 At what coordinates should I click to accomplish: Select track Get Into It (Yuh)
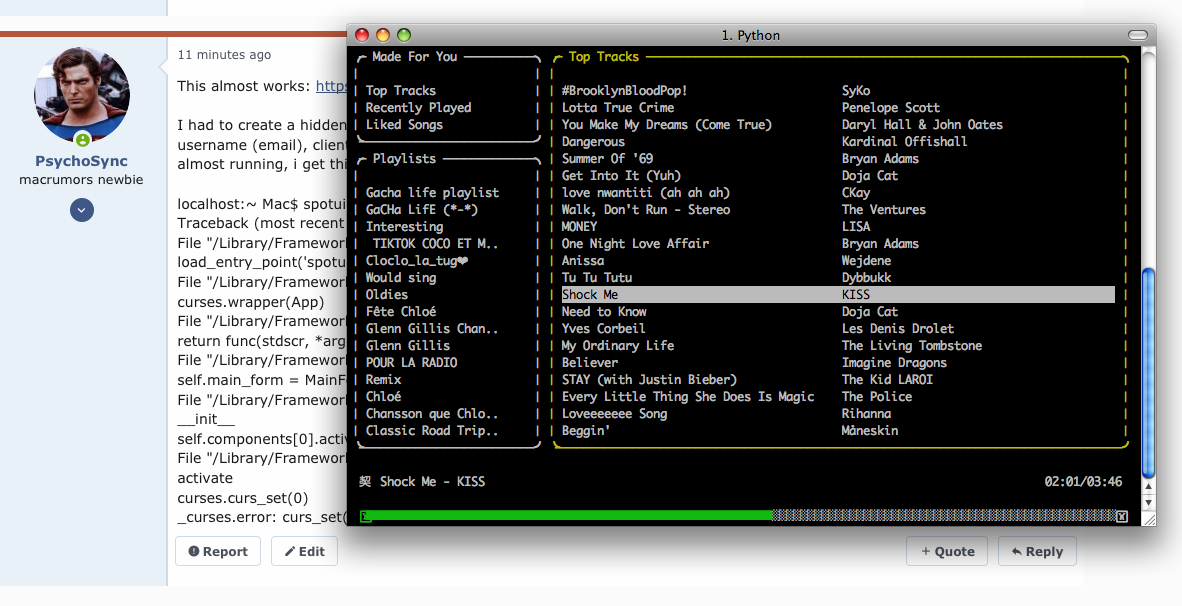(621, 176)
